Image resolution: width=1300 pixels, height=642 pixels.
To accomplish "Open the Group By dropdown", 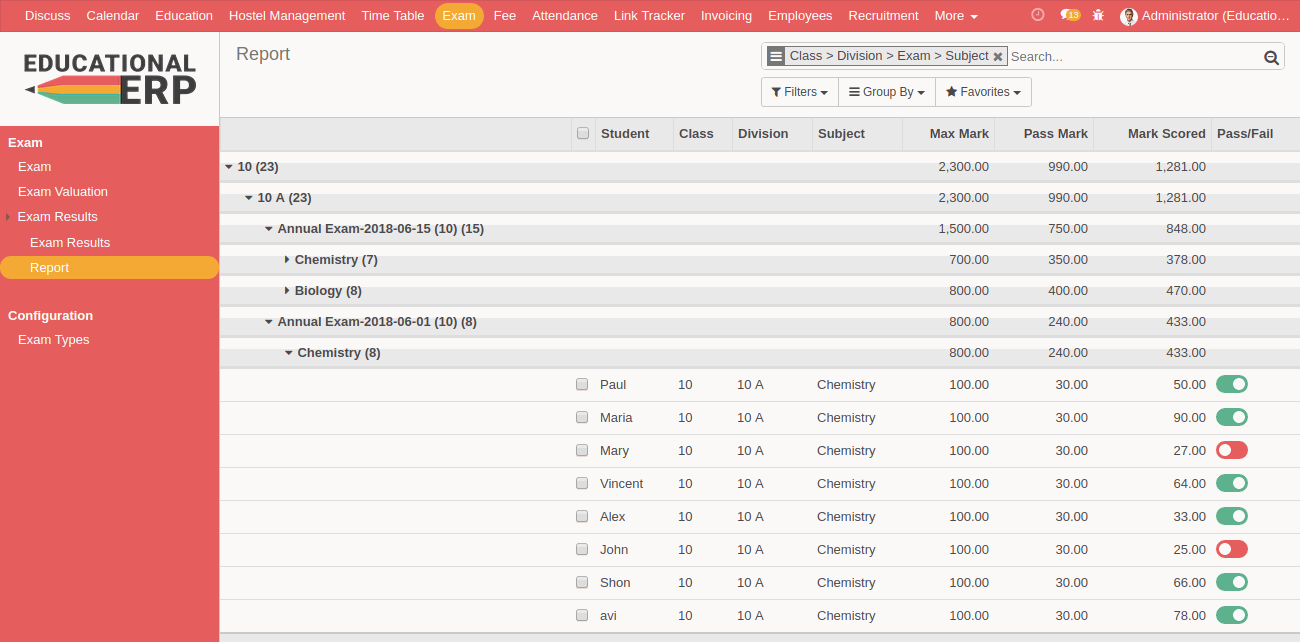I will click(x=886, y=92).
